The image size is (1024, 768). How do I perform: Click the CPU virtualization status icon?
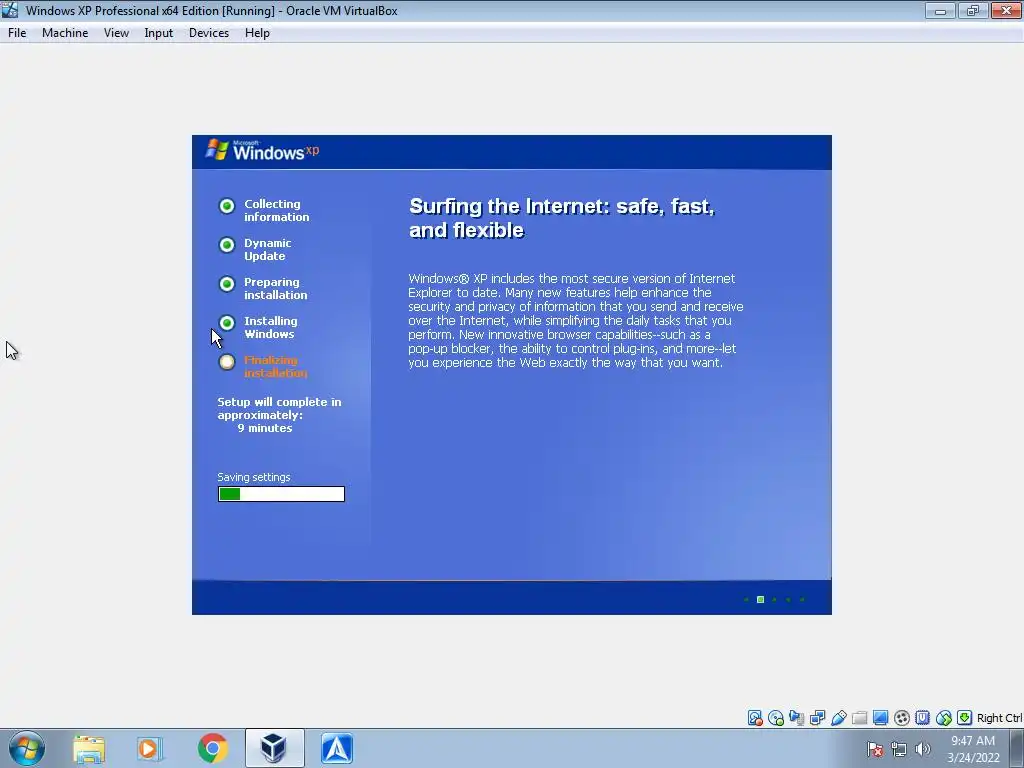922,718
